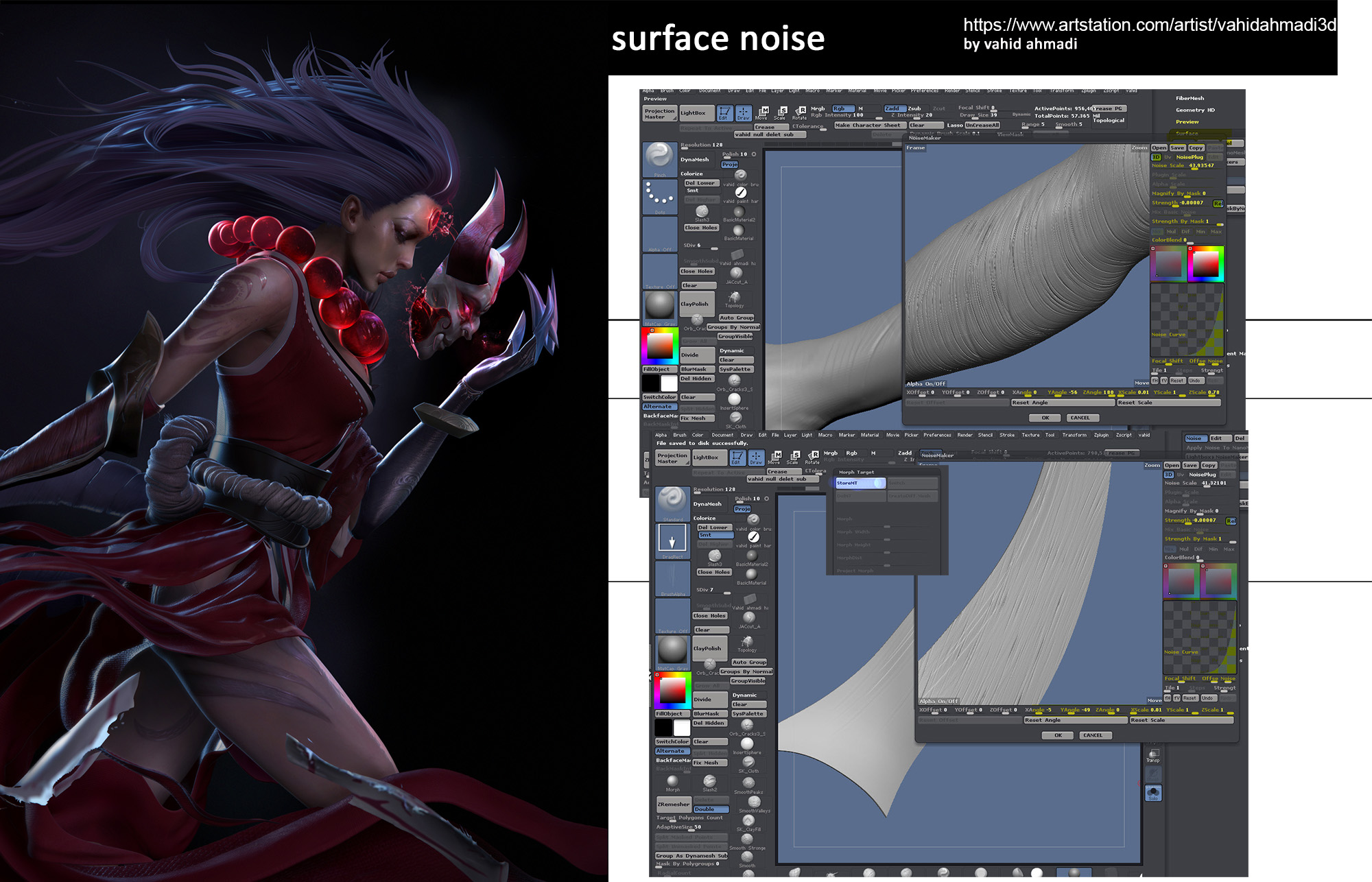Open Alpha menu in upper ZBrush menubar

pos(648,91)
